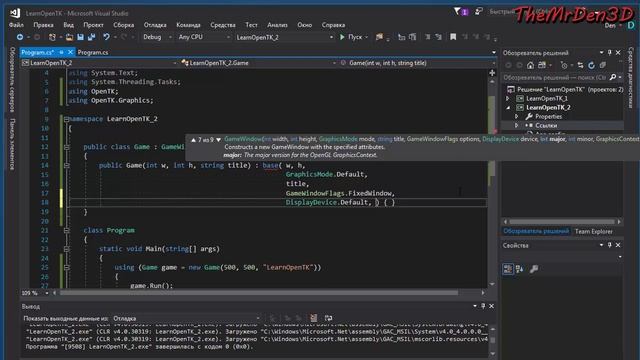Open the Game(int w, int h, string title) member dropdown
The width and height of the screenshot is (640, 360).
(x=418, y=63)
